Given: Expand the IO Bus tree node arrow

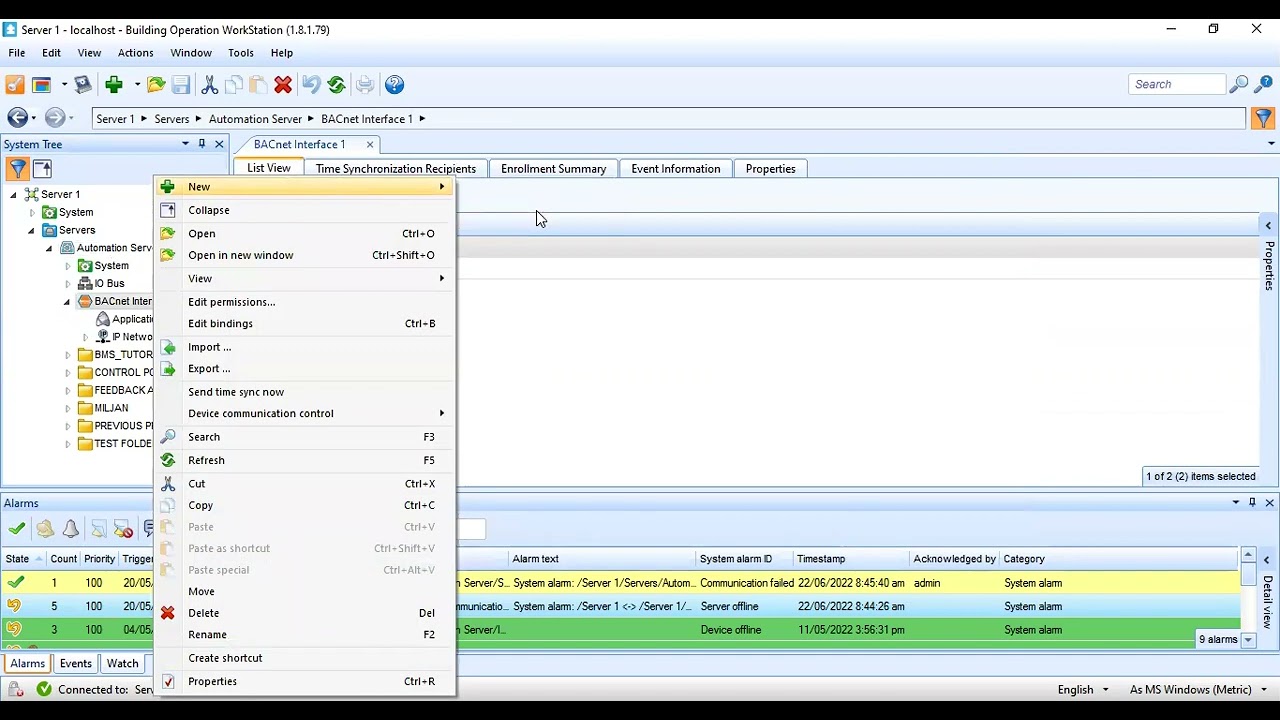Looking at the screenshot, I should (x=68, y=284).
